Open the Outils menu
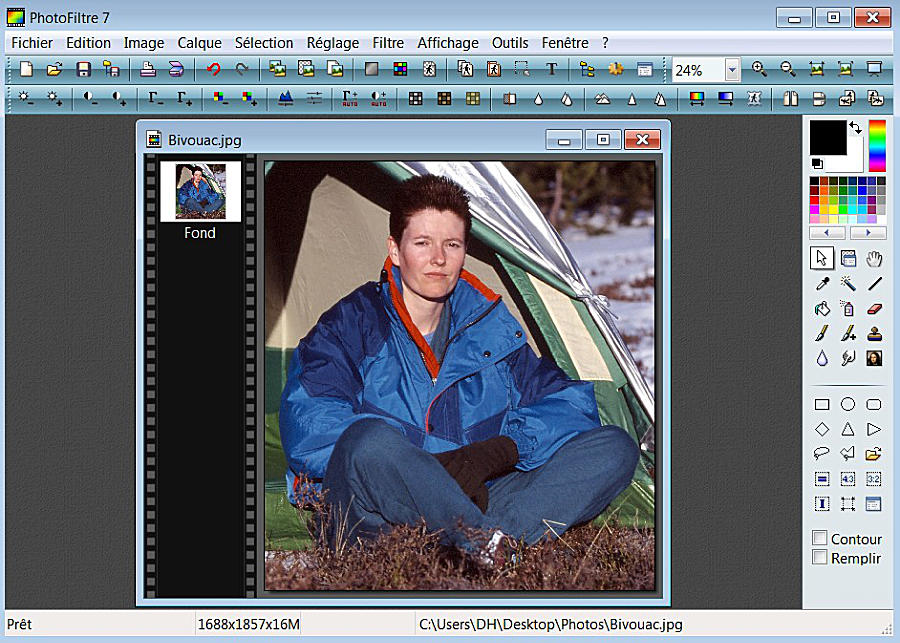This screenshot has width=900, height=643. click(x=510, y=43)
